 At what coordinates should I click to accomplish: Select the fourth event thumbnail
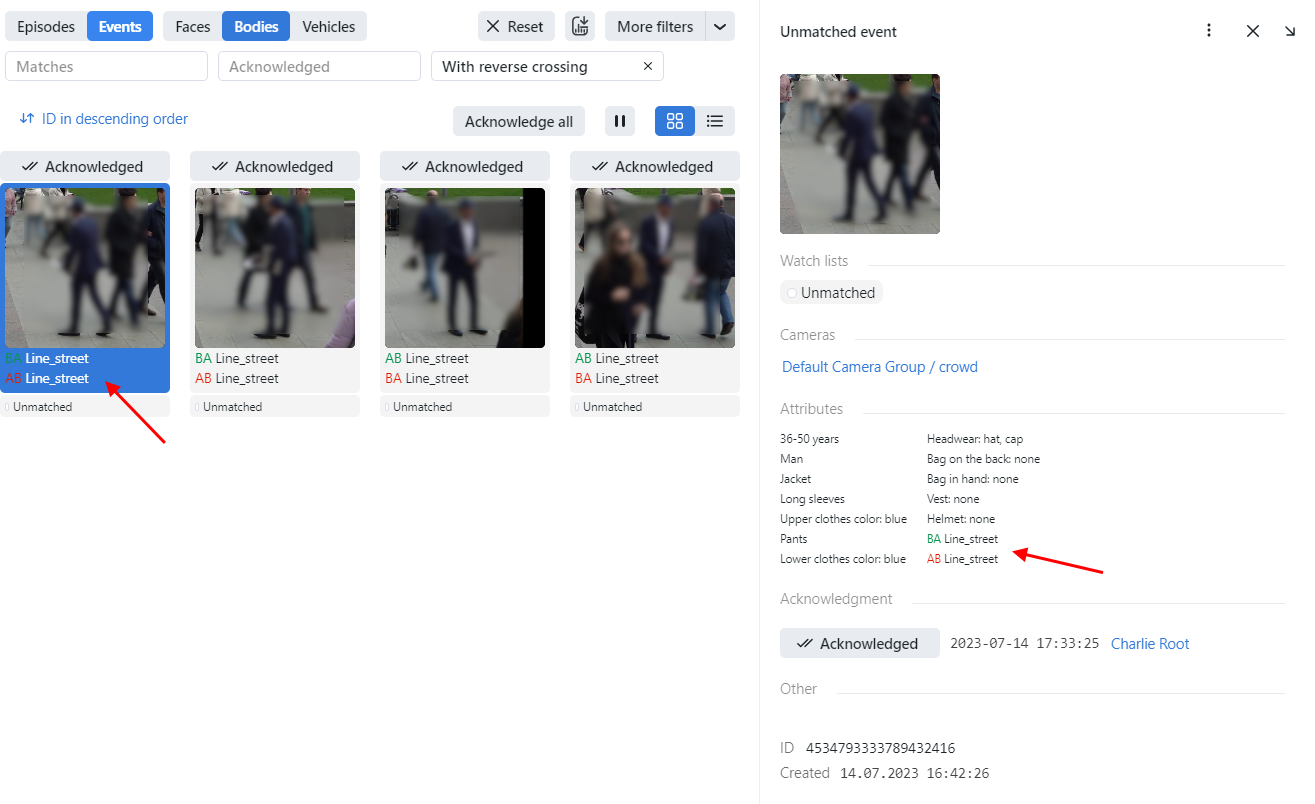coord(655,267)
